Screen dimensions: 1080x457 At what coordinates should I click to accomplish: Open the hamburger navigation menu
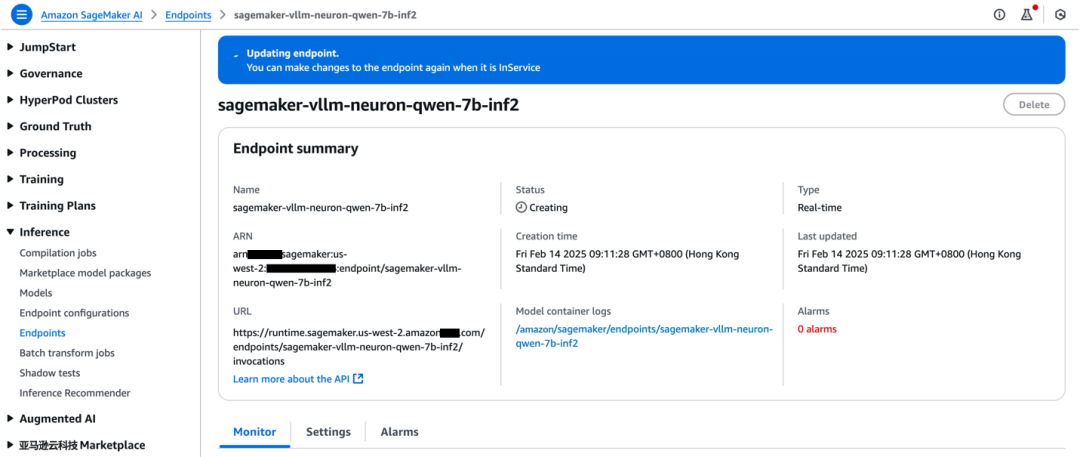(21, 14)
